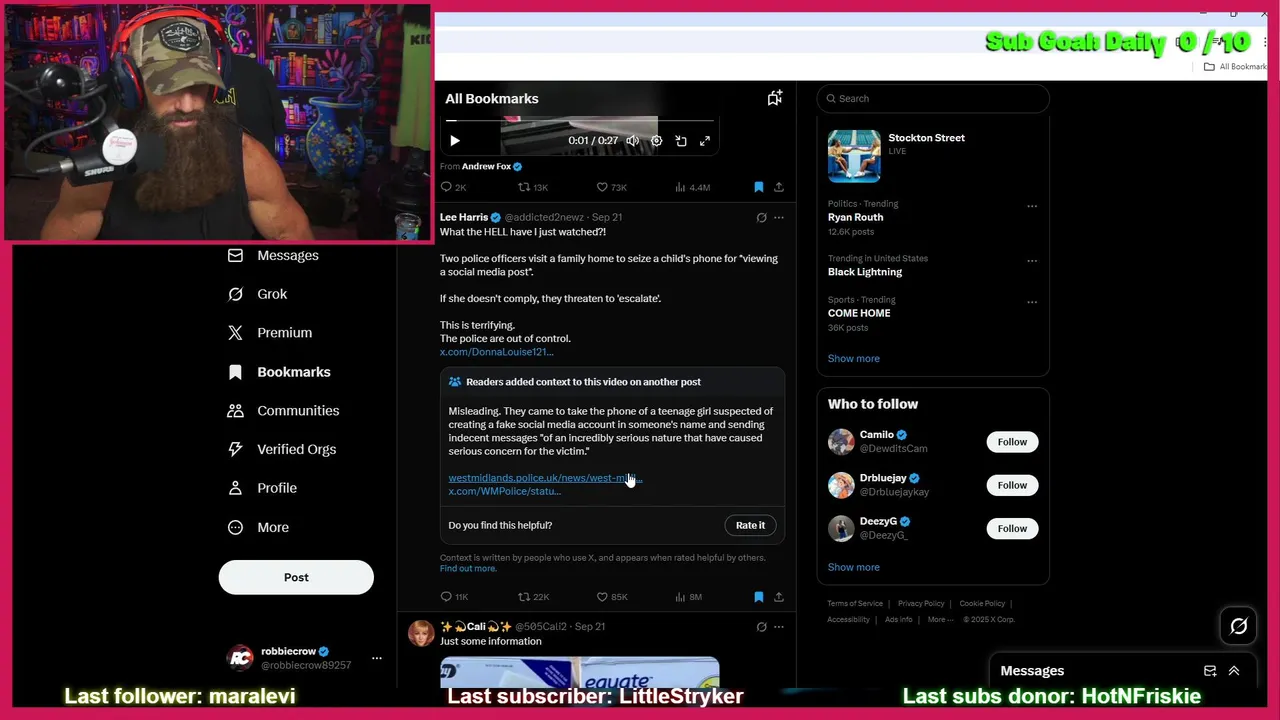Click the Rate it button
The image size is (1280, 720).
click(x=750, y=525)
